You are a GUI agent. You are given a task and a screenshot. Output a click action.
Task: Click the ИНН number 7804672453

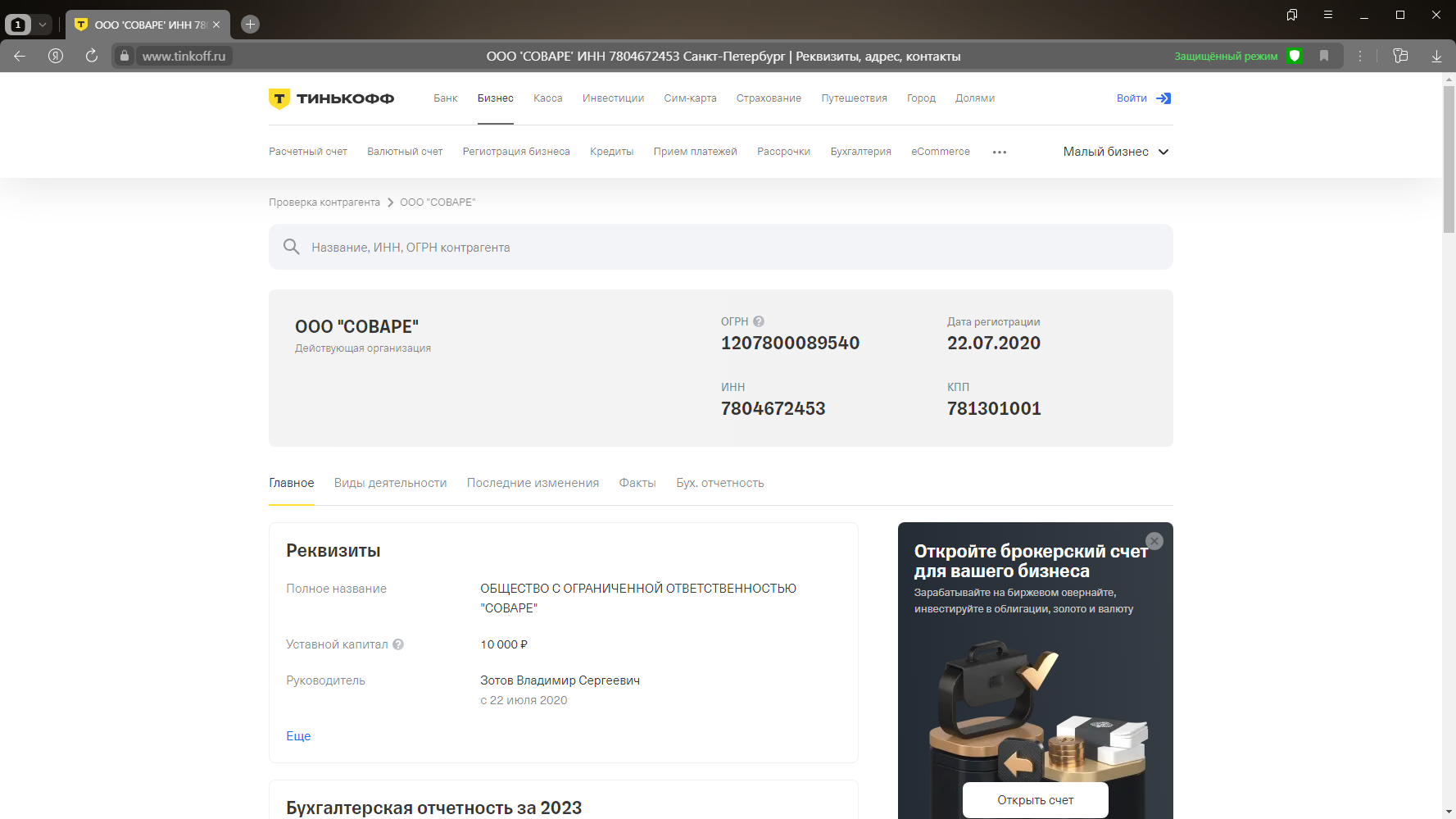[x=773, y=408]
